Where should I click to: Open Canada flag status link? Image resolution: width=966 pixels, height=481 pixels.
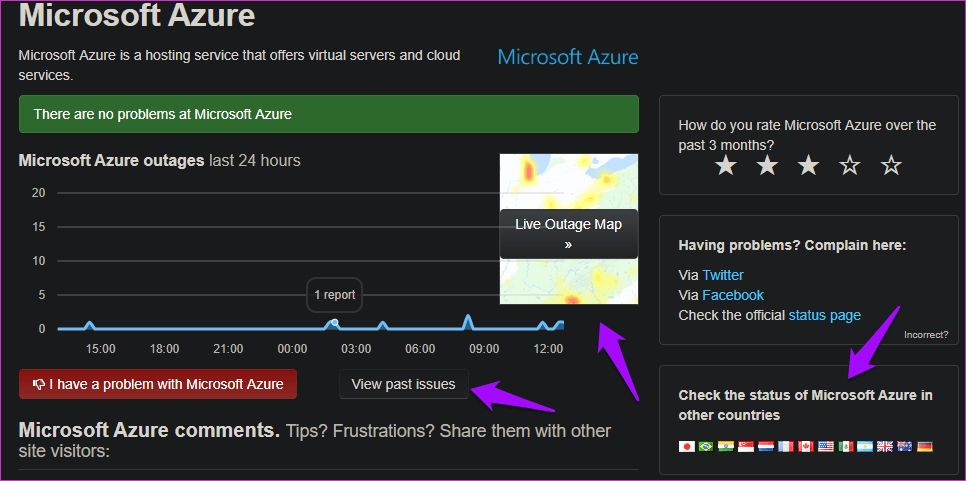pyautogui.click(x=806, y=447)
